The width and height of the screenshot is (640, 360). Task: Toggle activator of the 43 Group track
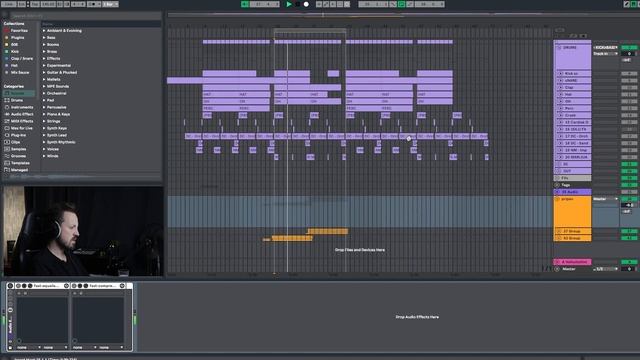(x=629, y=238)
